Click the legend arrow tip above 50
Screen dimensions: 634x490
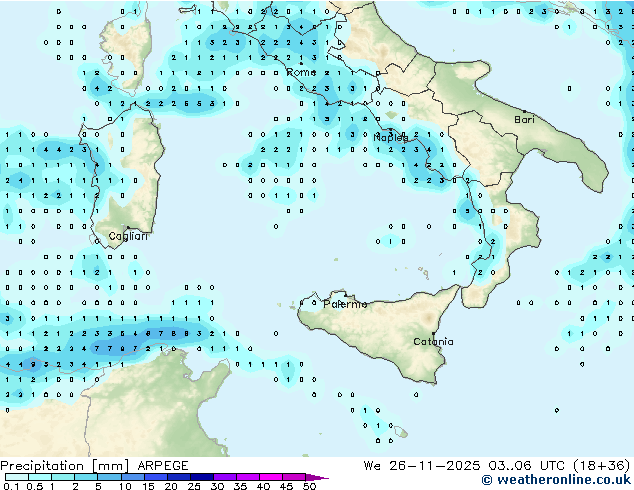pos(317,477)
